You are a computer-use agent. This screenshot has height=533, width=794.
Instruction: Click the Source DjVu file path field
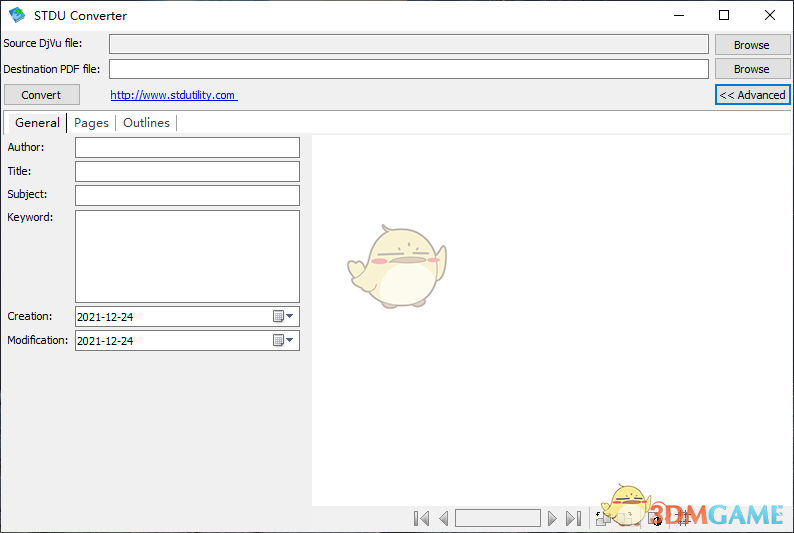(409, 44)
